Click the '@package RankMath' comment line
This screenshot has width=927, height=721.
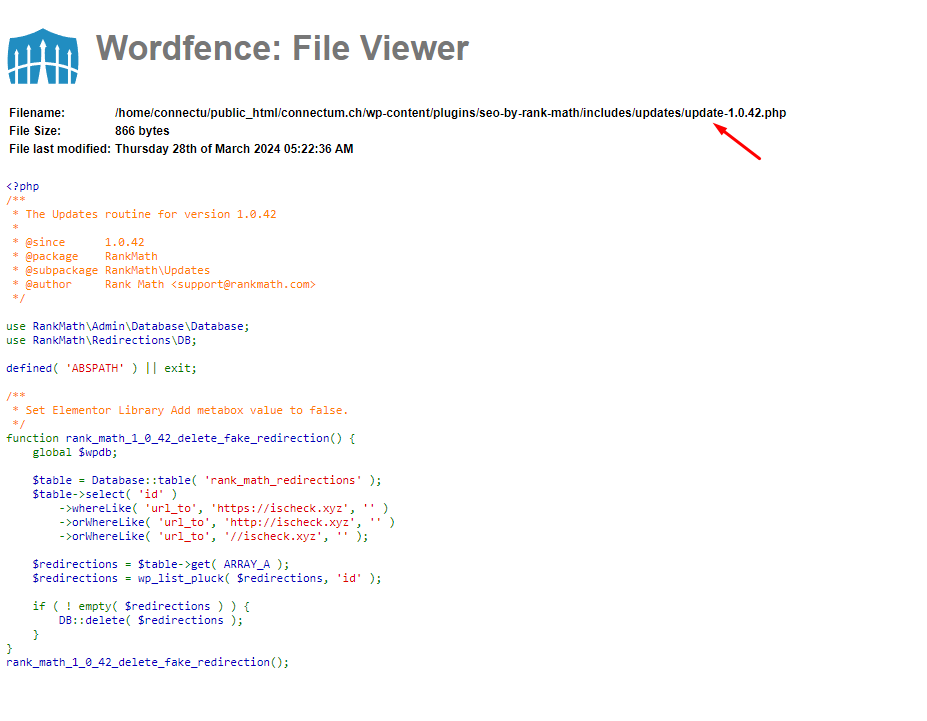85,256
